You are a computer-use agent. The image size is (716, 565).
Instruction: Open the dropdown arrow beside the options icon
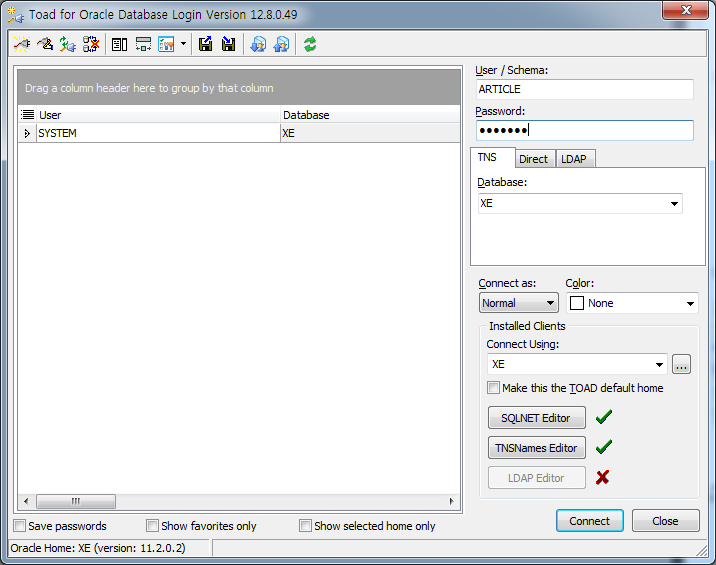tap(183, 44)
